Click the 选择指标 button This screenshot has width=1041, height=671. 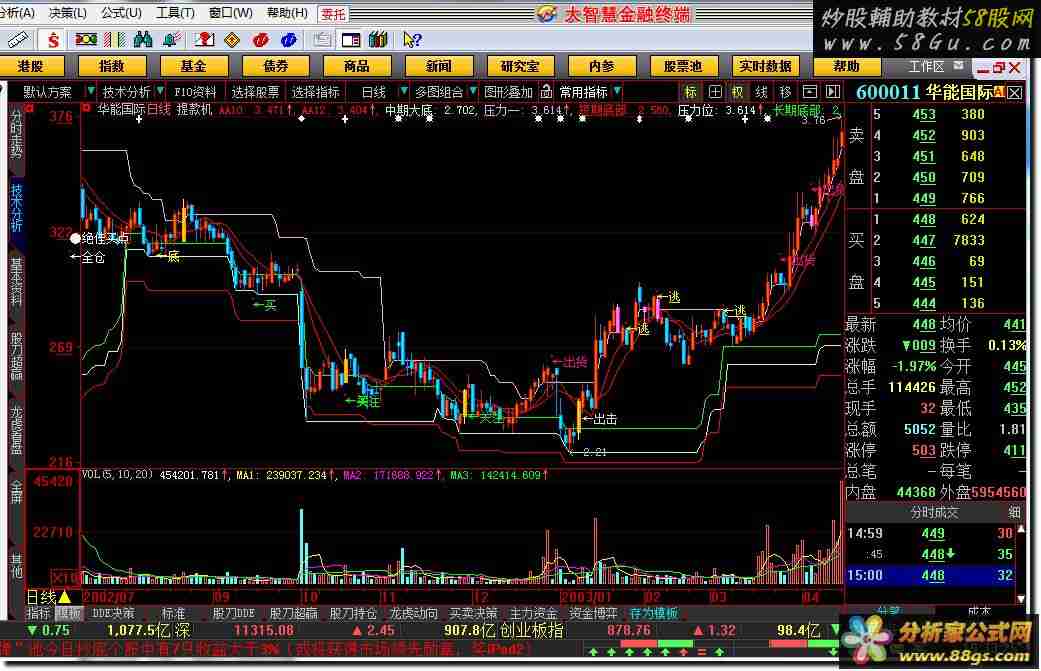pyautogui.click(x=315, y=92)
